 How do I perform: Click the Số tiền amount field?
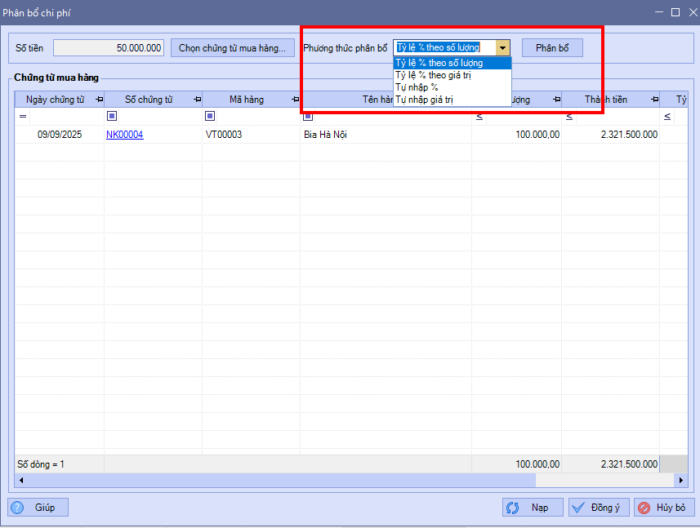tap(109, 47)
